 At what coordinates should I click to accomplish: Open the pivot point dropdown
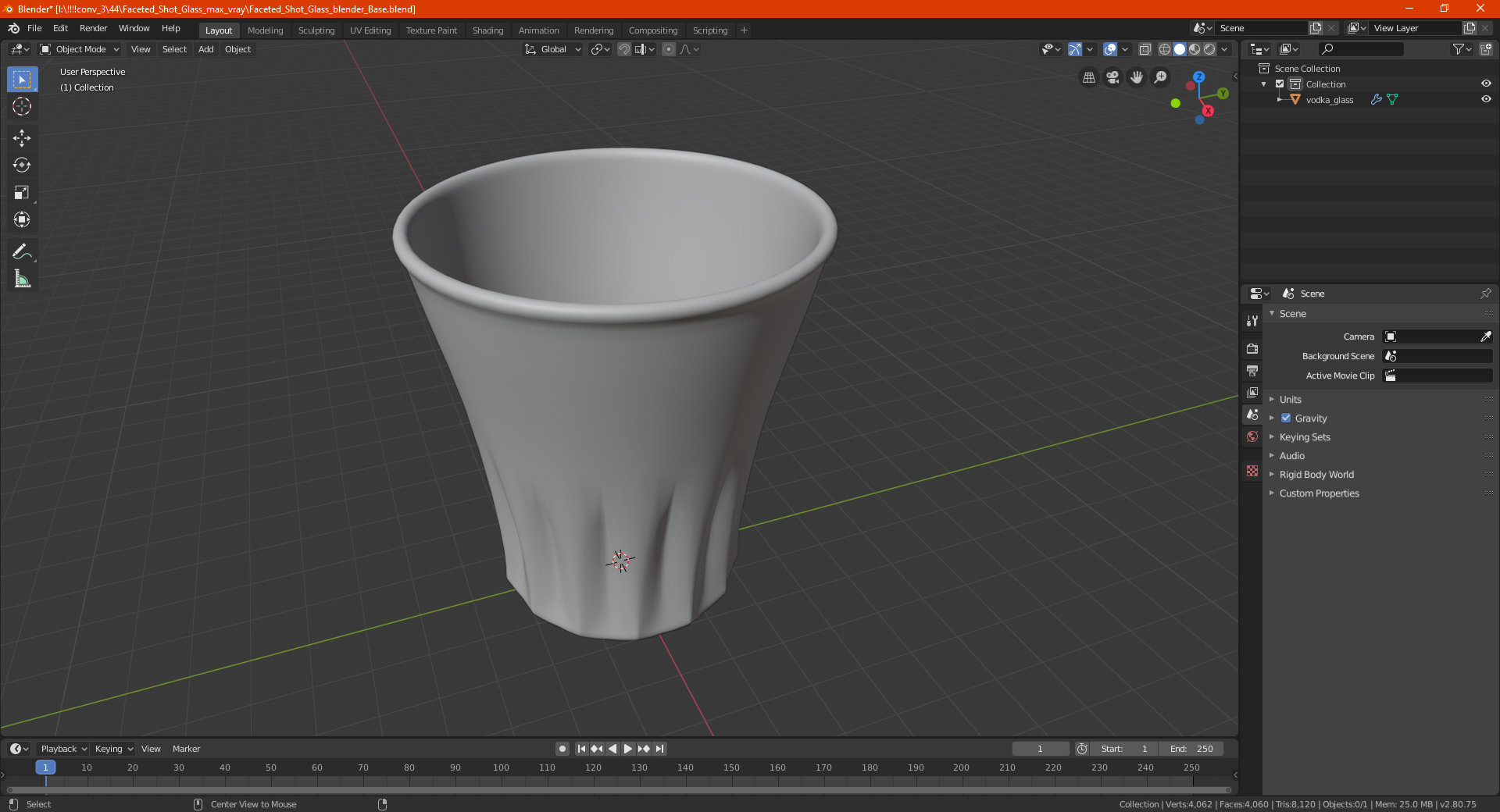[x=600, y=49]
